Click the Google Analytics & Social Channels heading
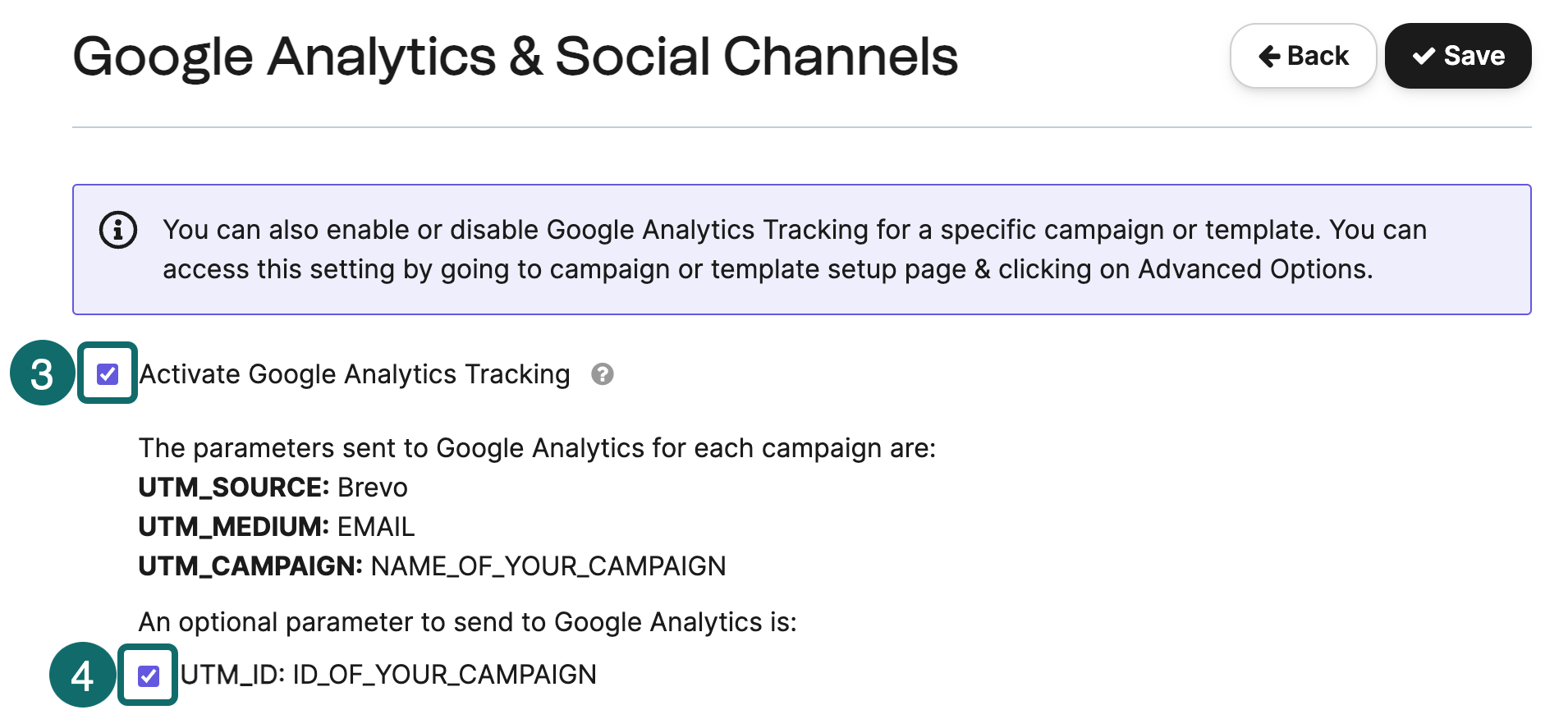The height and width of the screenshot is (719, 1568). 515,57
